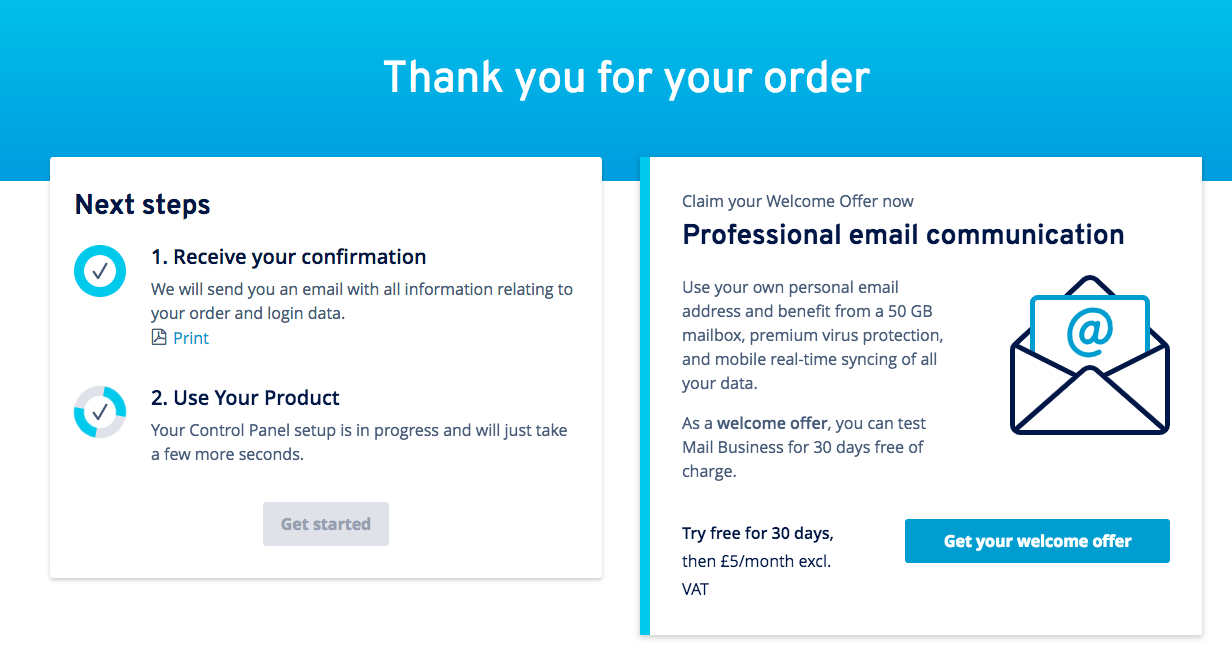Click 'Professional email communication' heading
1232x654 pixels.
pyautogui.click(x=903, y=235)
